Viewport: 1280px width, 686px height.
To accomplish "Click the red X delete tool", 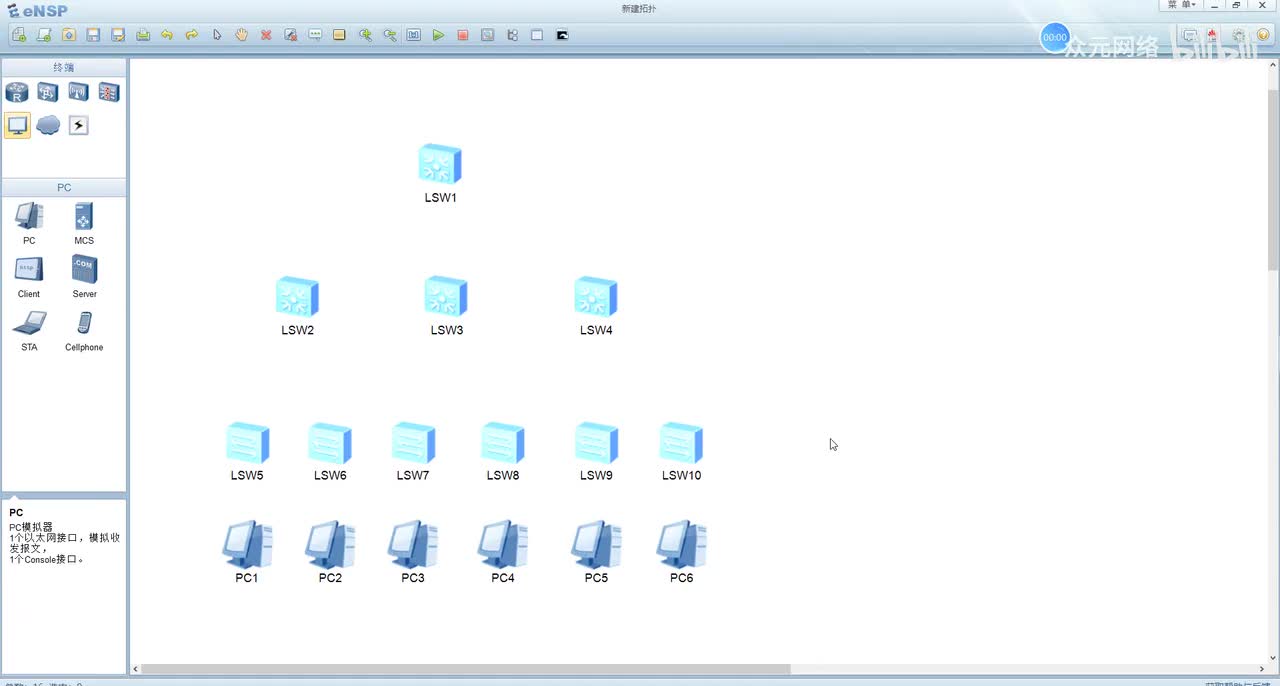I will point(266,35).
